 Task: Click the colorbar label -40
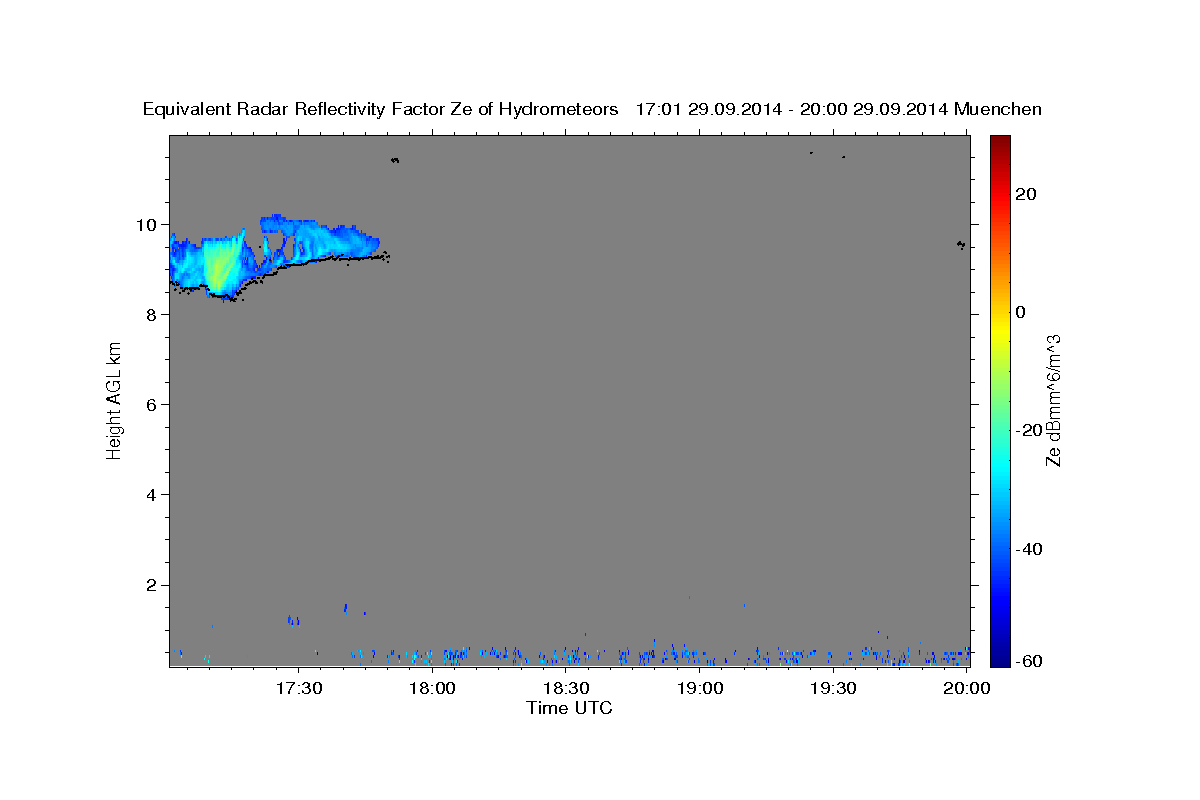coord(1029,549)
